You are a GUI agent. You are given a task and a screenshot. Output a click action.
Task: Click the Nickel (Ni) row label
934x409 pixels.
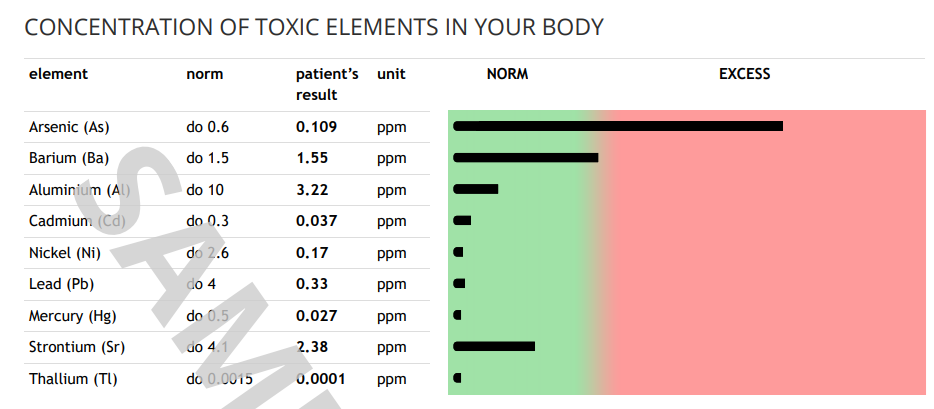pyautogui.click(x=65, y=253)
